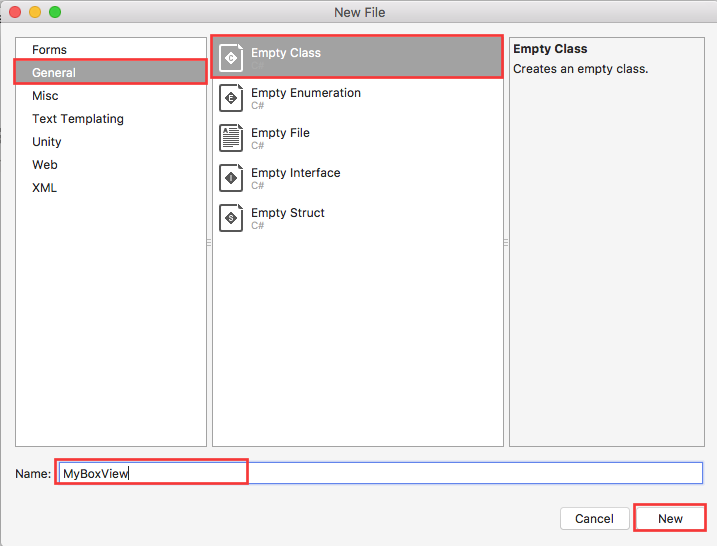Pick the XML category

[x=45, y=188]
